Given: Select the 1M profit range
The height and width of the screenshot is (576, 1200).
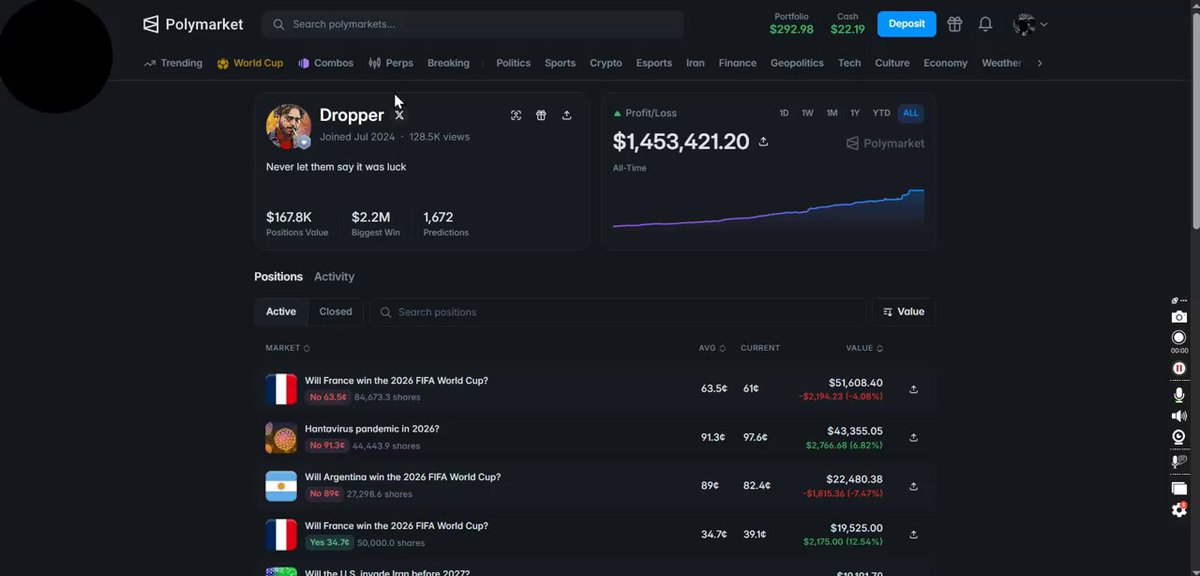Looking at the screenshot, I should (x=832, y=113).
